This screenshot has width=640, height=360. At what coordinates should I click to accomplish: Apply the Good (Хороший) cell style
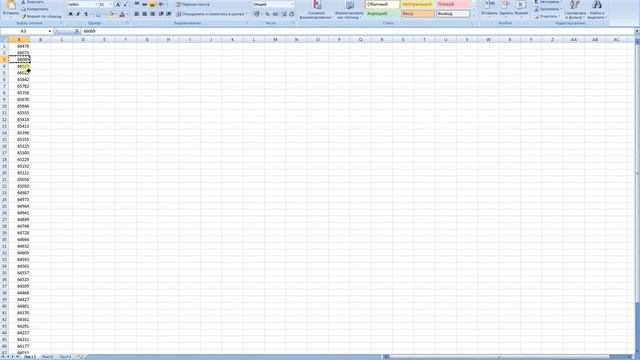(x=382, y=14)
